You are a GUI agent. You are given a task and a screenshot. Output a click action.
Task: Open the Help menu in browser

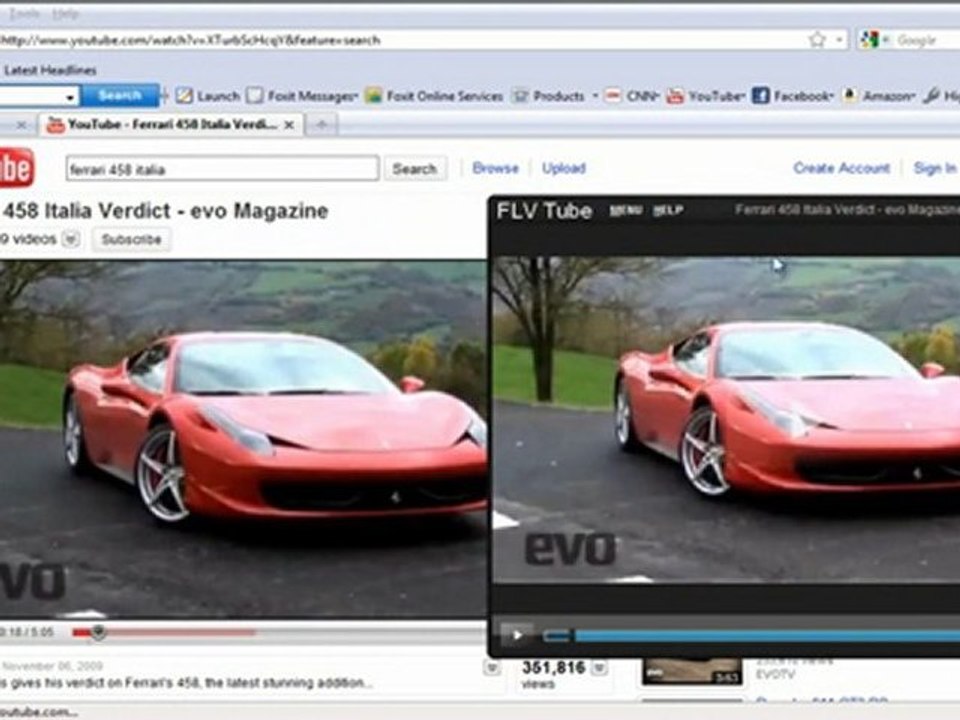65,13
